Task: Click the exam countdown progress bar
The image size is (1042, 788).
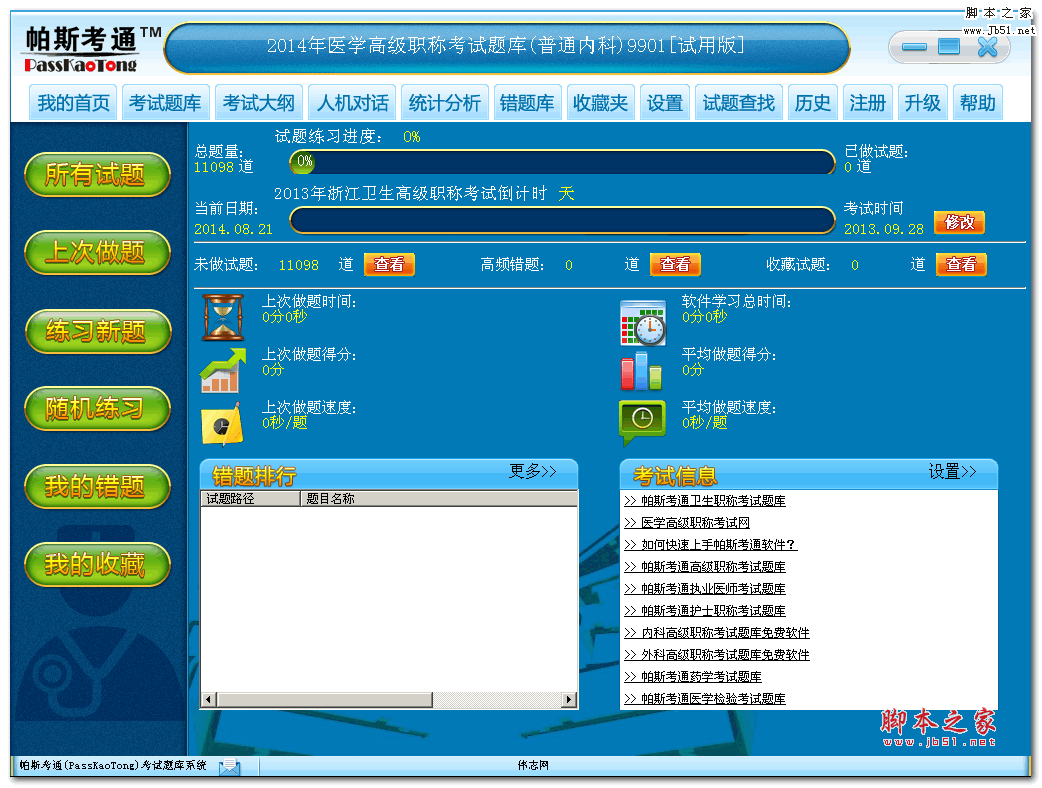Action: click(x=562, y=220)
